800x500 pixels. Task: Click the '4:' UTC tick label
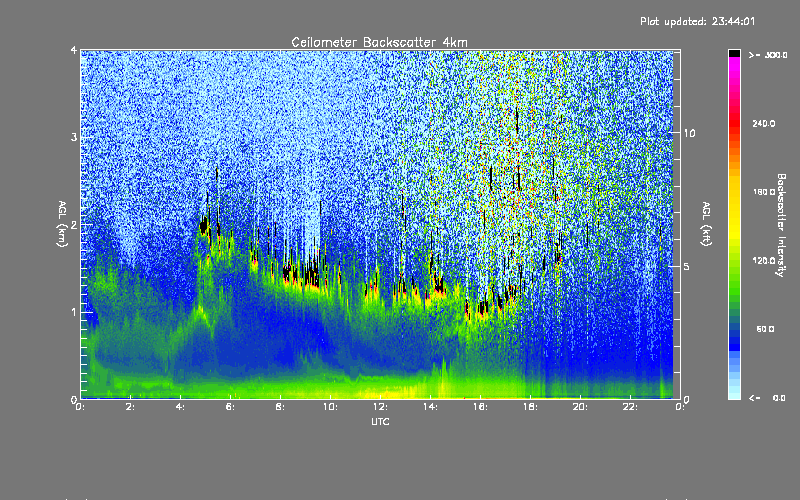181,407
